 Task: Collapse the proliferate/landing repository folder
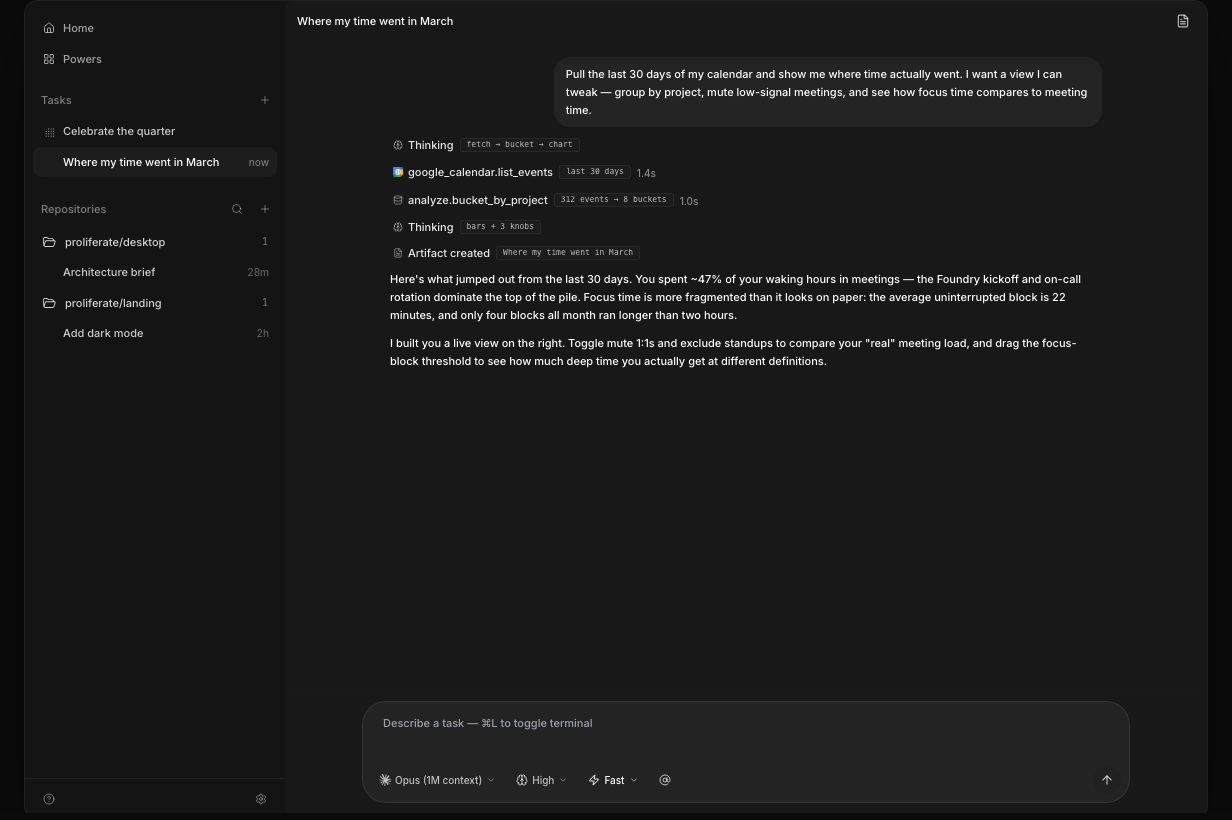click(49, 303)
